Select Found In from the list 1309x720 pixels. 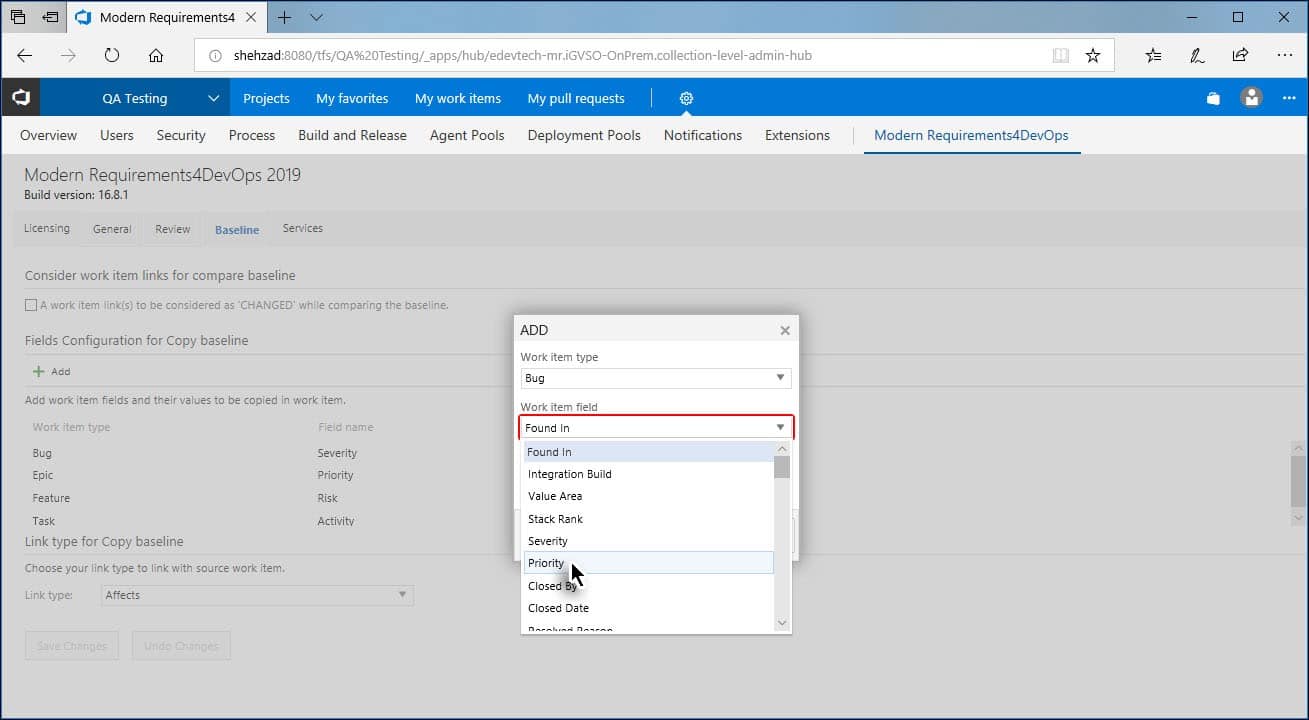pyautogui.click(x=648, y=452)
